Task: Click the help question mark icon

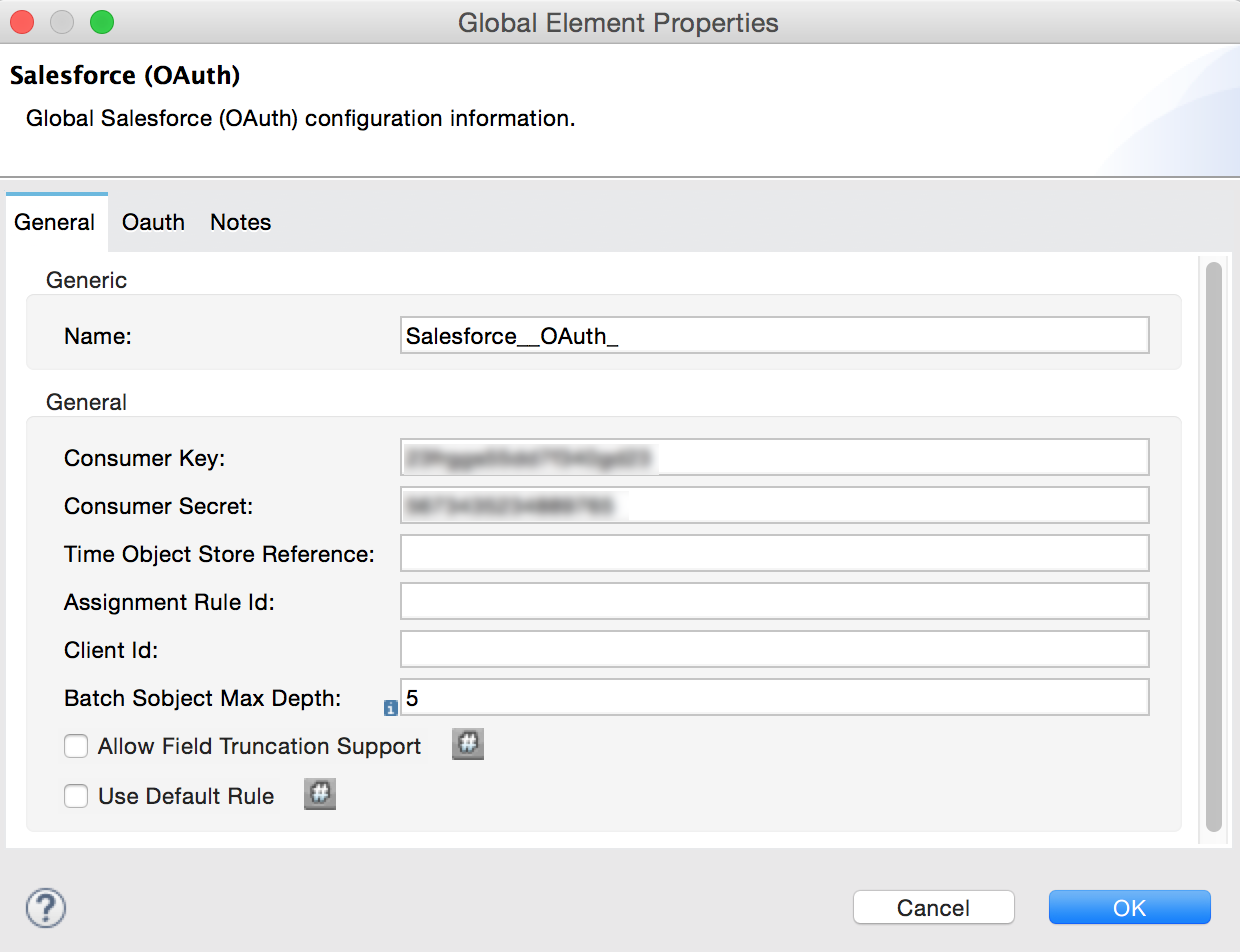Action: pyautogui.click(x=46, y=908)
